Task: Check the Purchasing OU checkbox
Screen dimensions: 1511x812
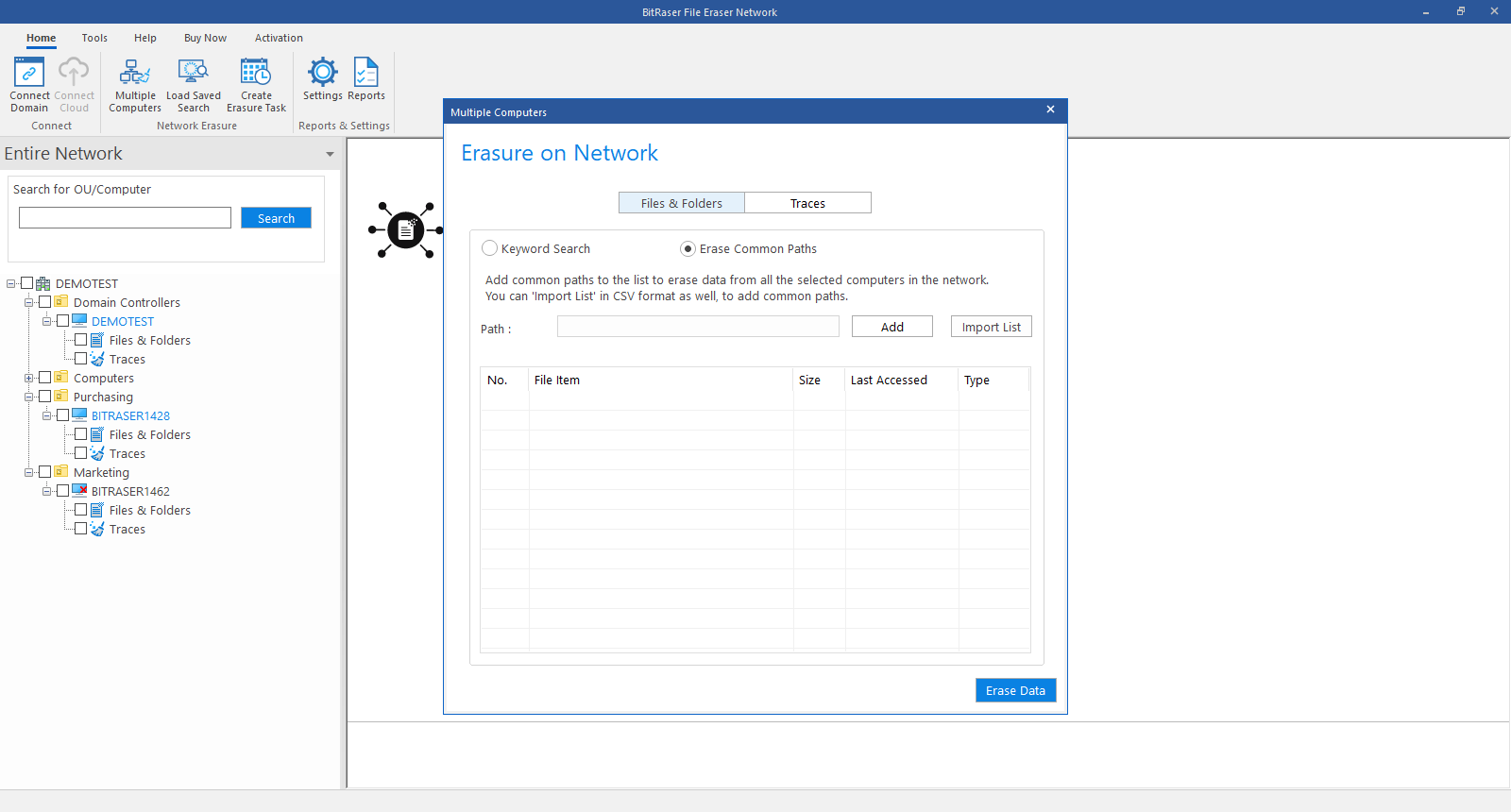Action: pos(44,397)
